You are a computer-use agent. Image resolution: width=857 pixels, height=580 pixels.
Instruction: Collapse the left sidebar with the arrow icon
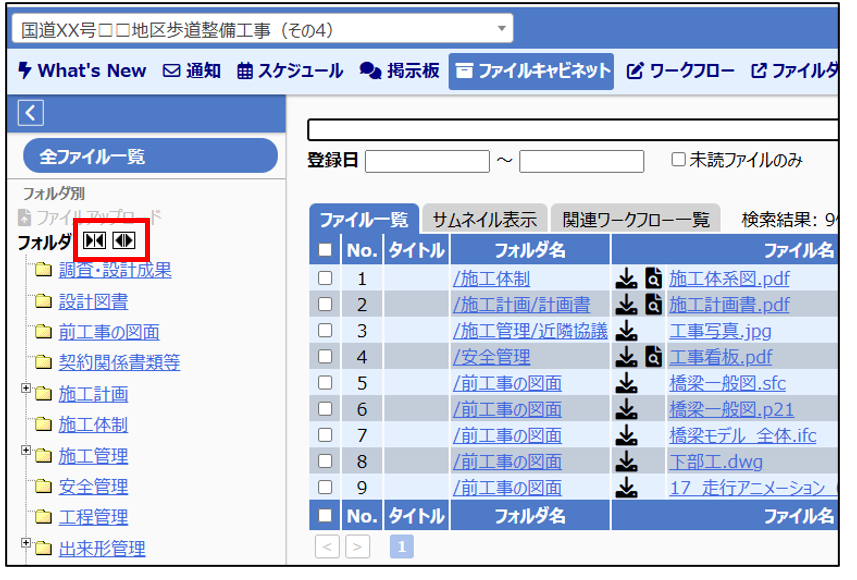31,113
